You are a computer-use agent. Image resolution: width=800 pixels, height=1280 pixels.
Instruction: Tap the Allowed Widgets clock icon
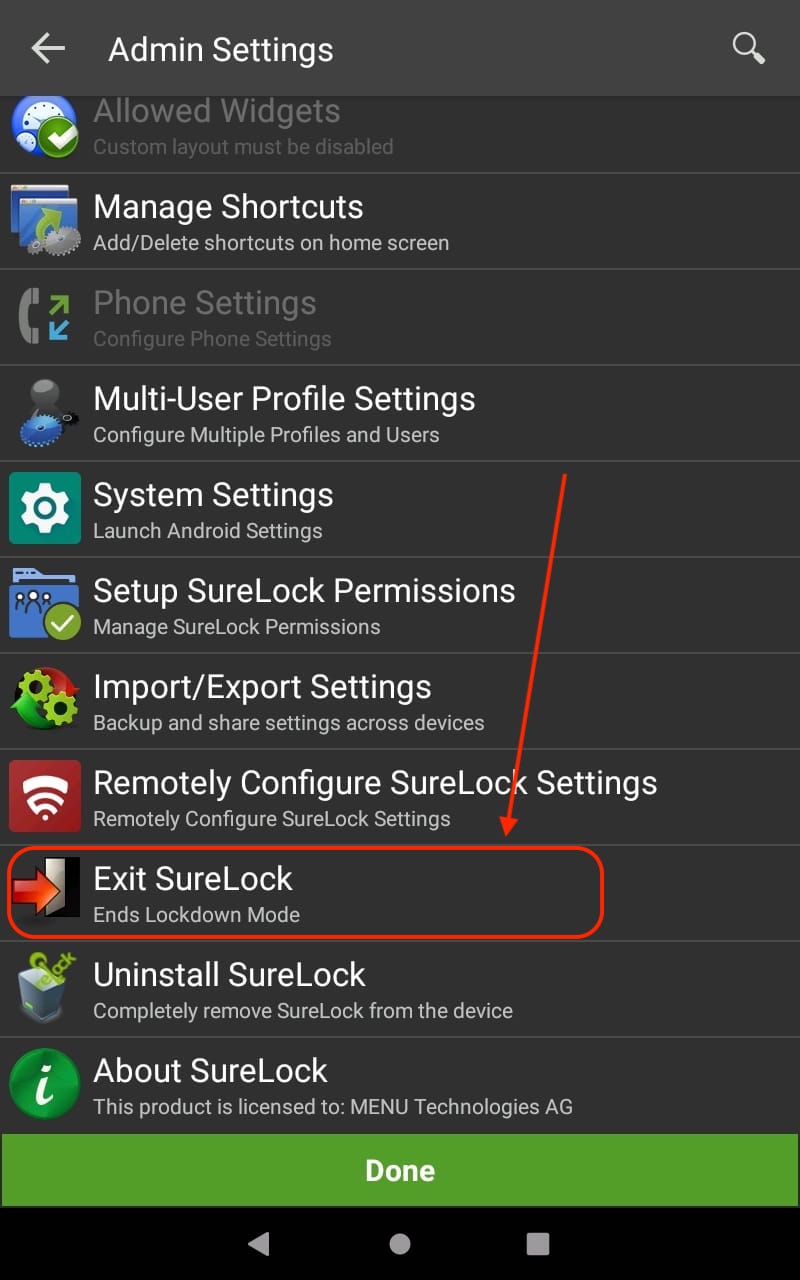tap(45, 126)
